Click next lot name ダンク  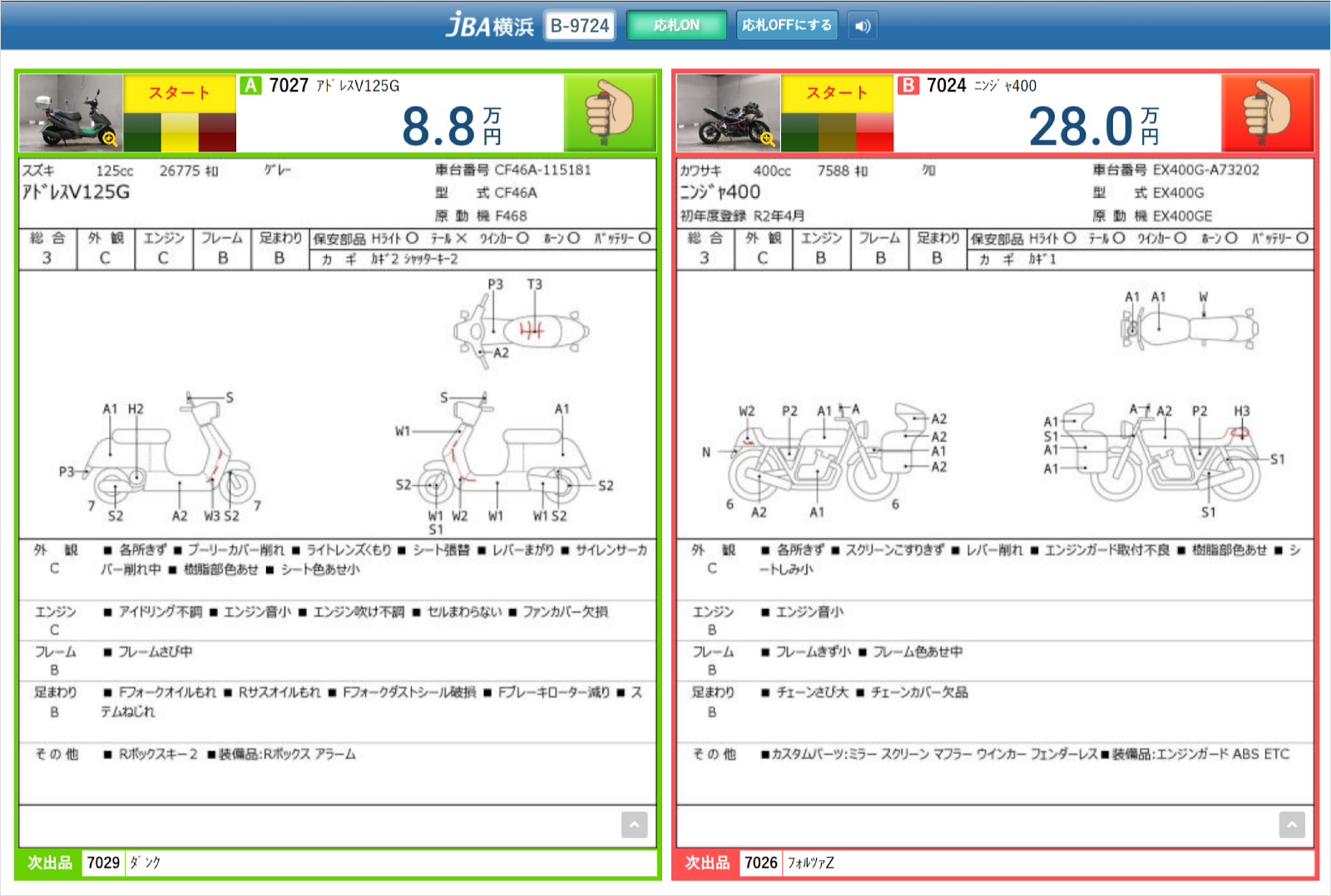[145, 863]
